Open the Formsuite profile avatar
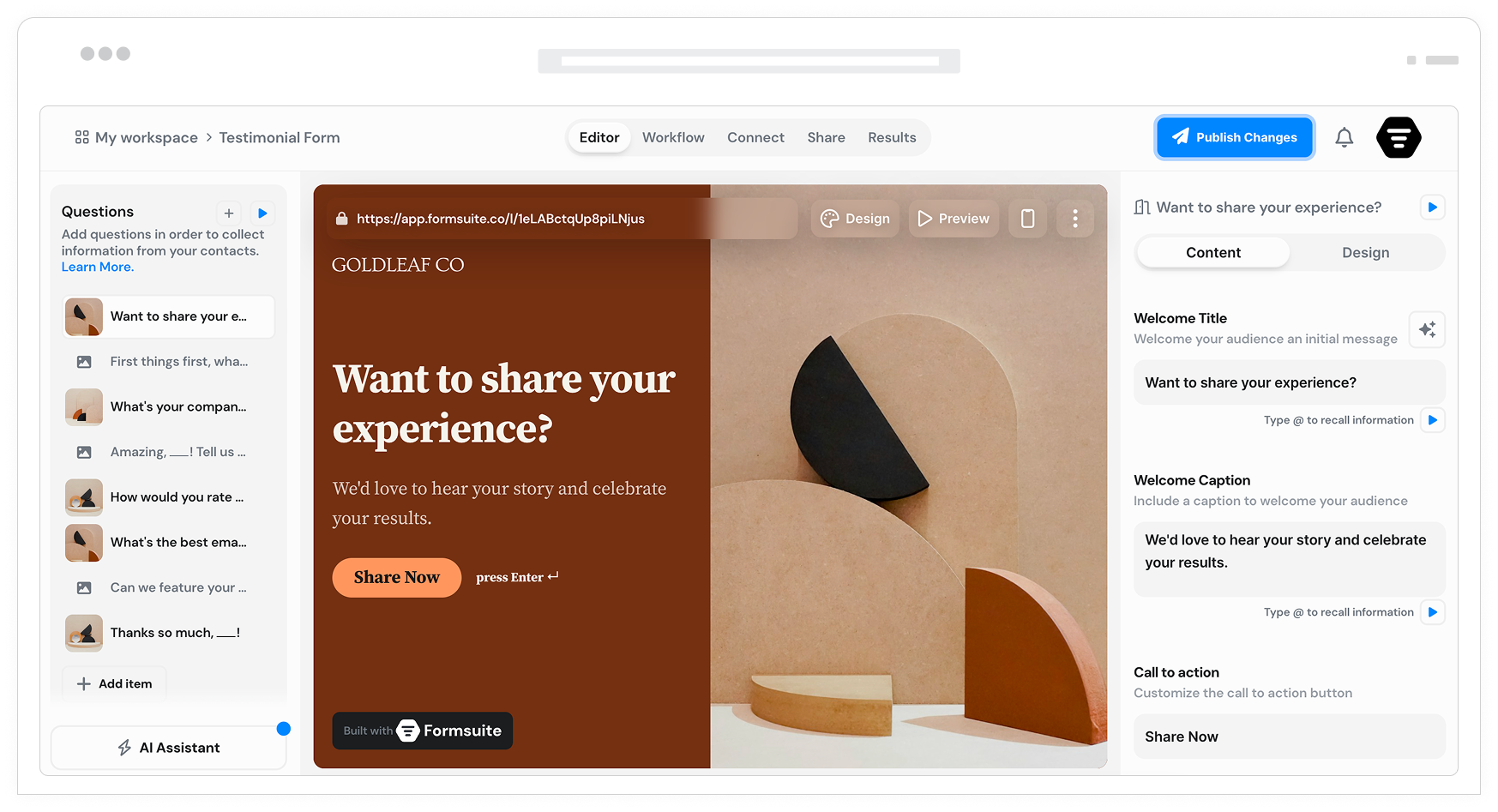This screenshot has height=812, width=1498. 1399,137
